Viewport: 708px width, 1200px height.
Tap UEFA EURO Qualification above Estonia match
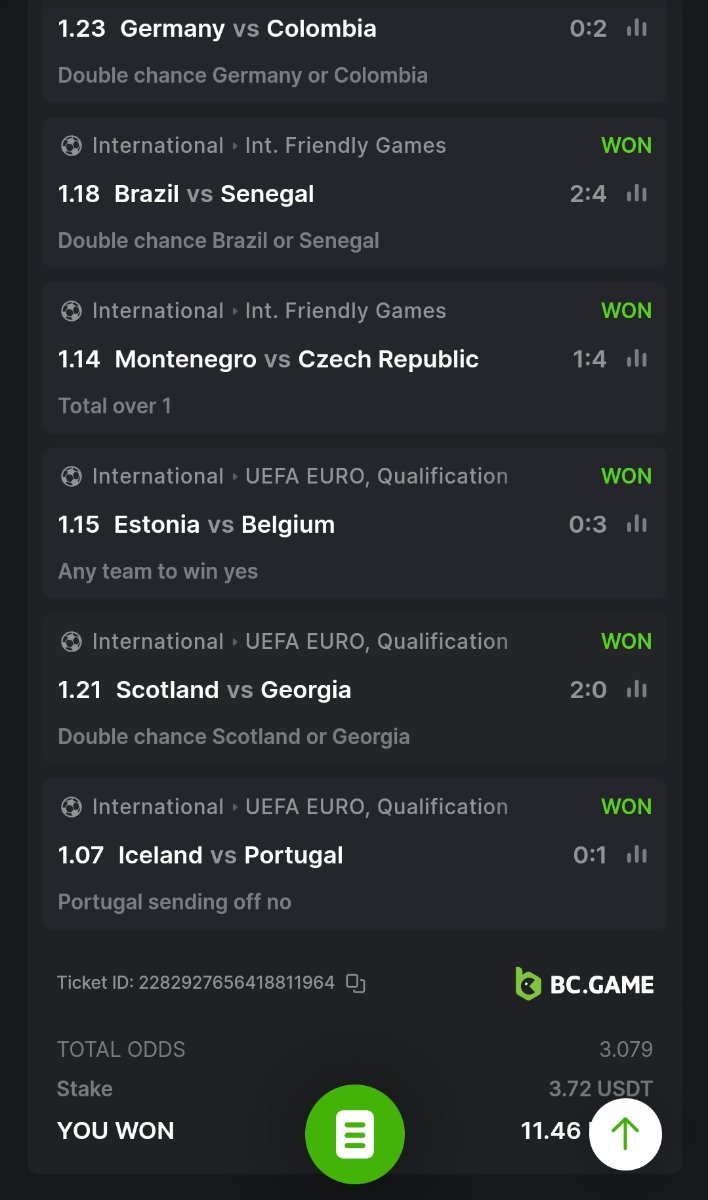(376, 476)
